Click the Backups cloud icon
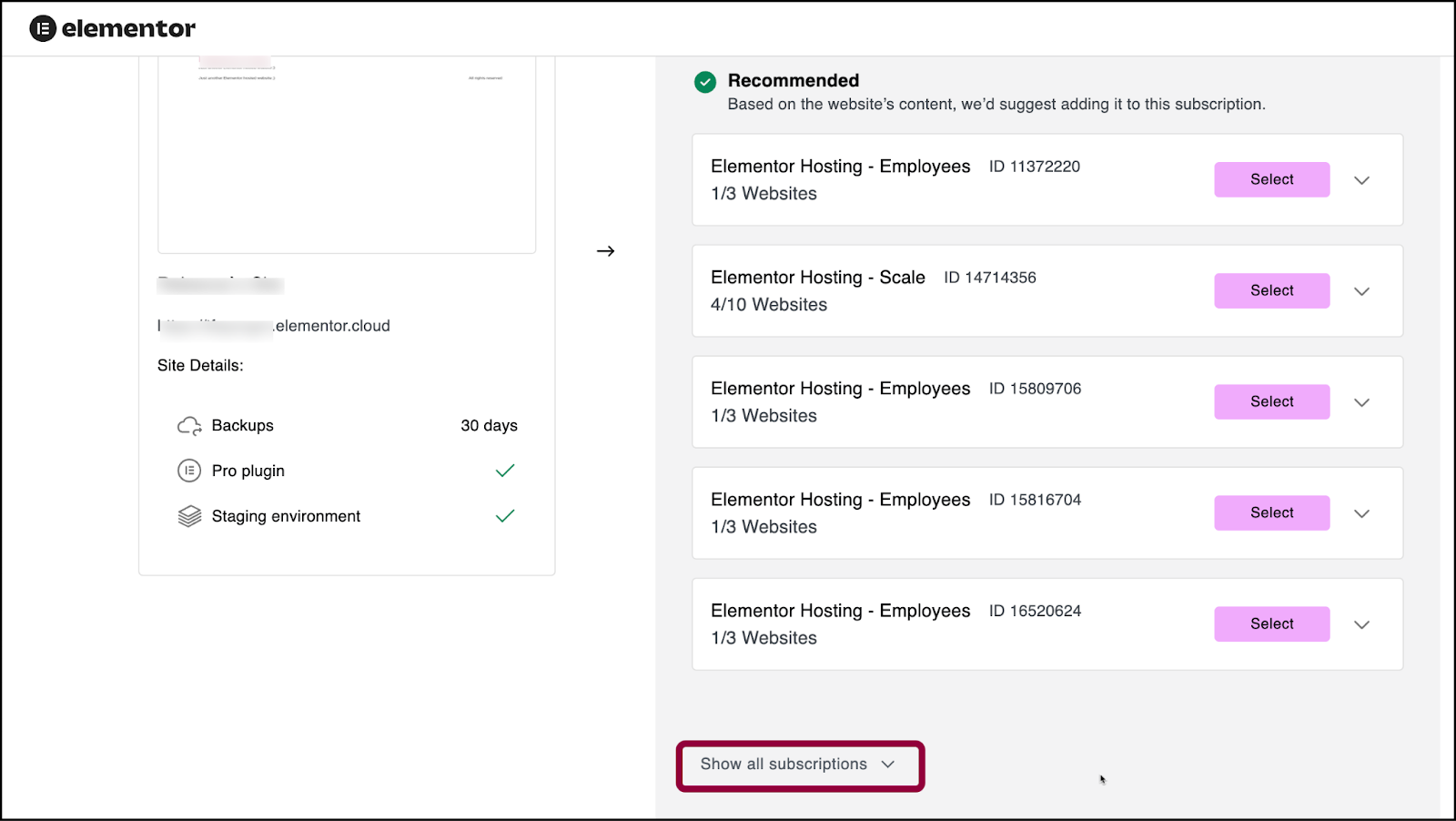This screenshot has width=1456, height=821. [189, 426]
